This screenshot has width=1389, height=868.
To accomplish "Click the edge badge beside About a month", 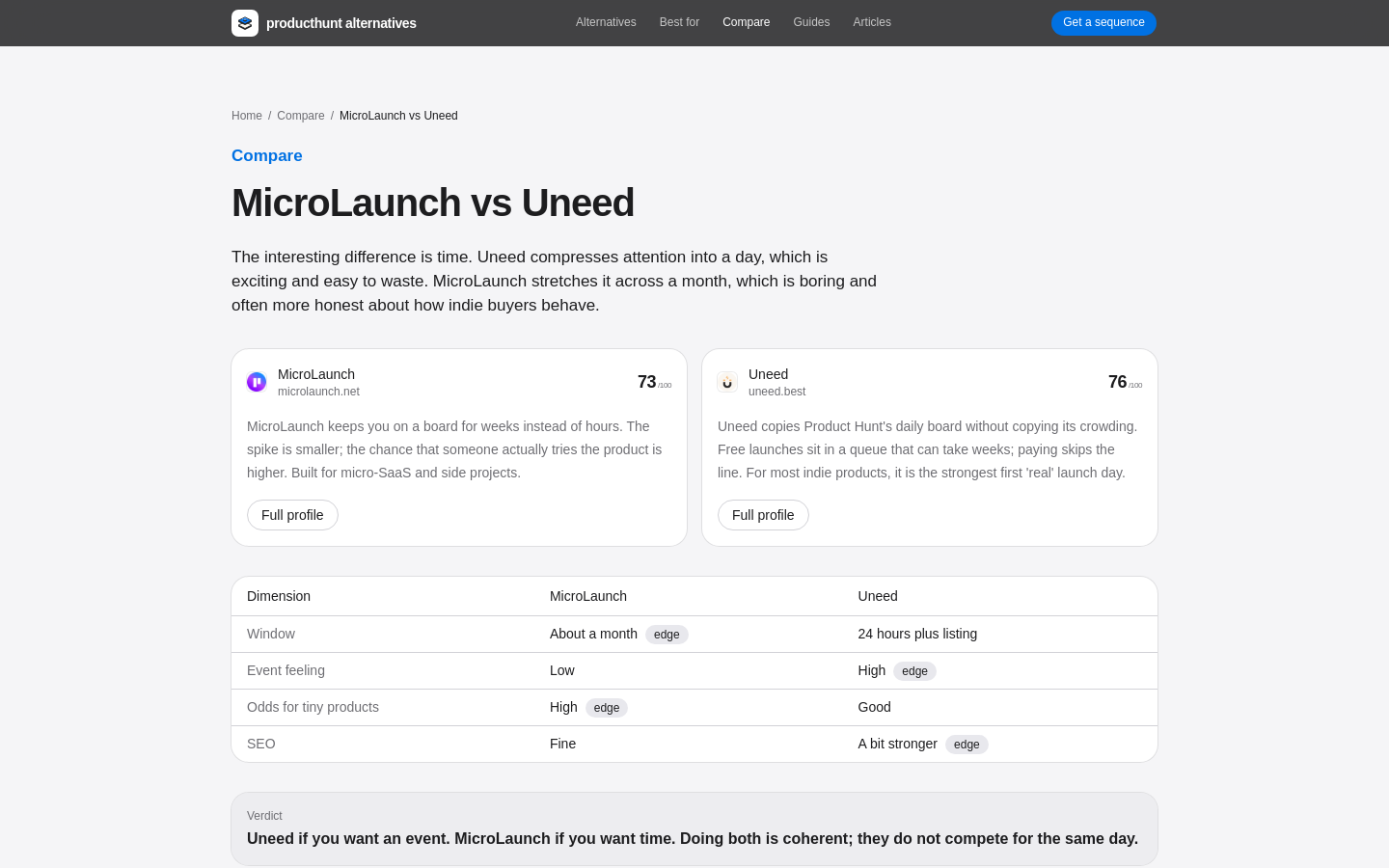I will click(x=667, y=635).
